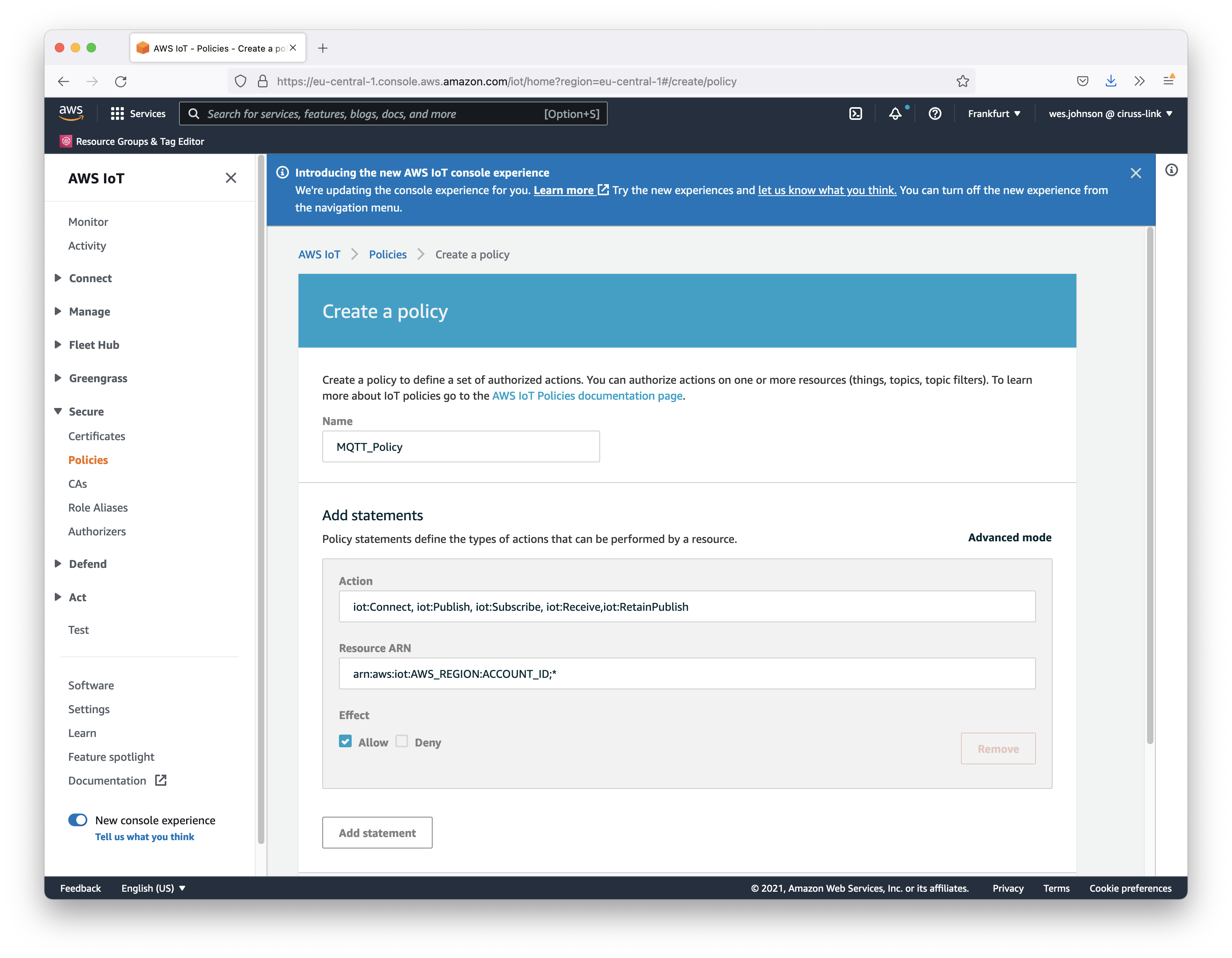Go to Certificates in sidebar
Image resolution: width=1232 pixels, height=958 pixels.
coord(96,437)
